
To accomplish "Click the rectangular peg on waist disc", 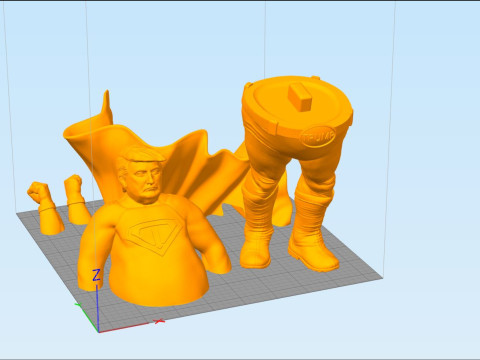I will tap(300, 97).
